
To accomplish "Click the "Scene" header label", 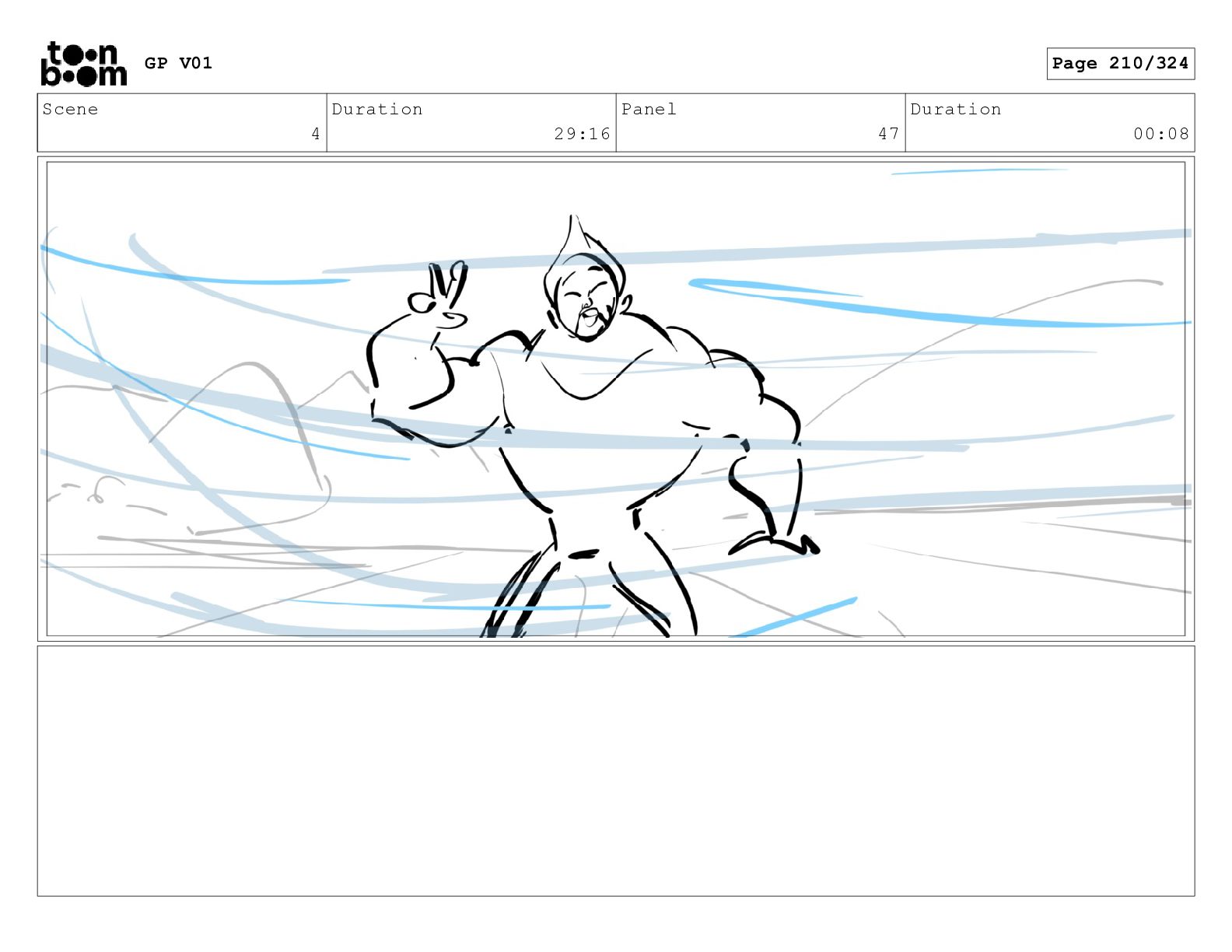I will (71, 109).
